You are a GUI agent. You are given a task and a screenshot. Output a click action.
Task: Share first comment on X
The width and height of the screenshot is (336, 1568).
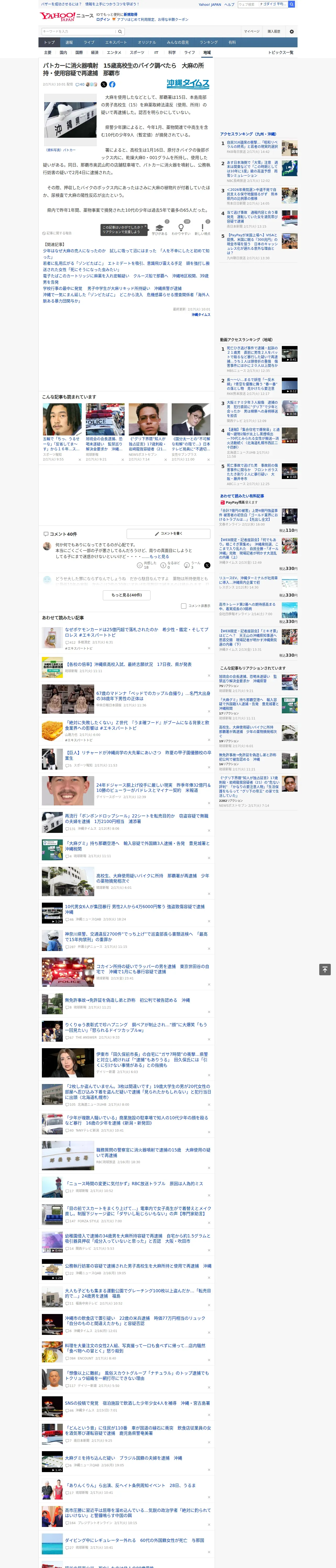pyautogui.click(x=207, y=566)
